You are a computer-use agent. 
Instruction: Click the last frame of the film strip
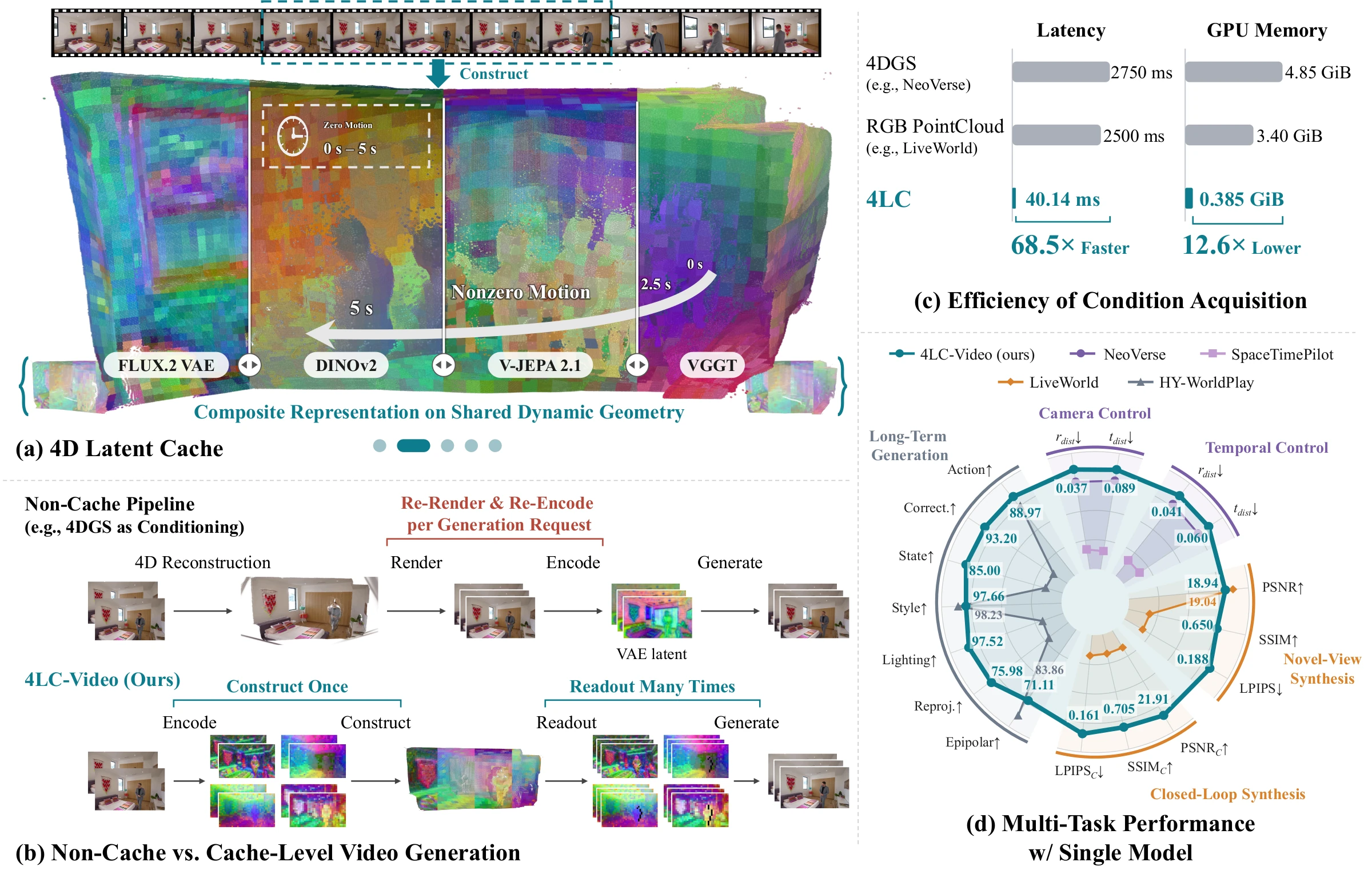tap(785, 33)
